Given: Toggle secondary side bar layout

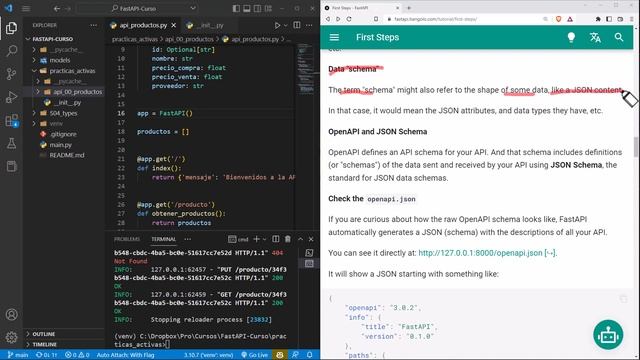Looking at the screenshot, I should tap(258, 9).
